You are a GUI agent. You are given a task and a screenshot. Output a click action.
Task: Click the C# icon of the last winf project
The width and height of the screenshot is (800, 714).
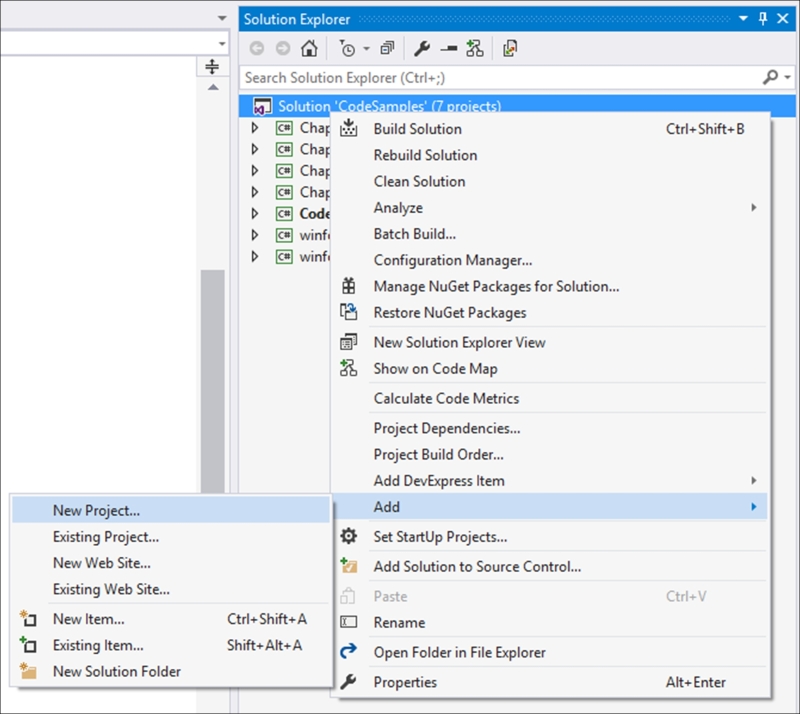pyautogui.click(x=284, y=256)
